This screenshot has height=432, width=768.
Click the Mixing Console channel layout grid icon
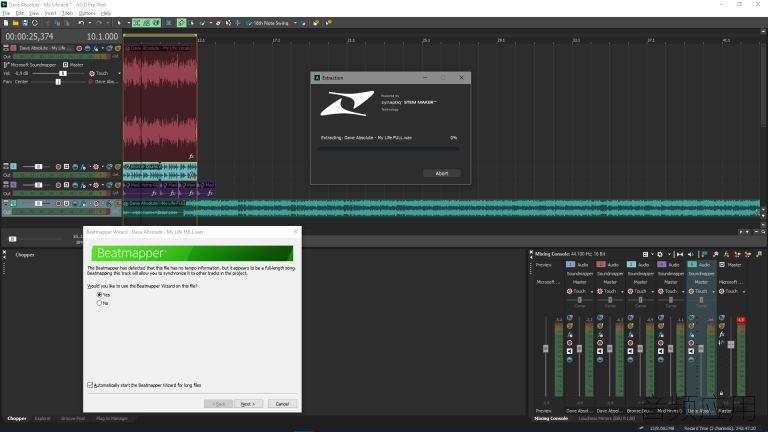[646, 254]
